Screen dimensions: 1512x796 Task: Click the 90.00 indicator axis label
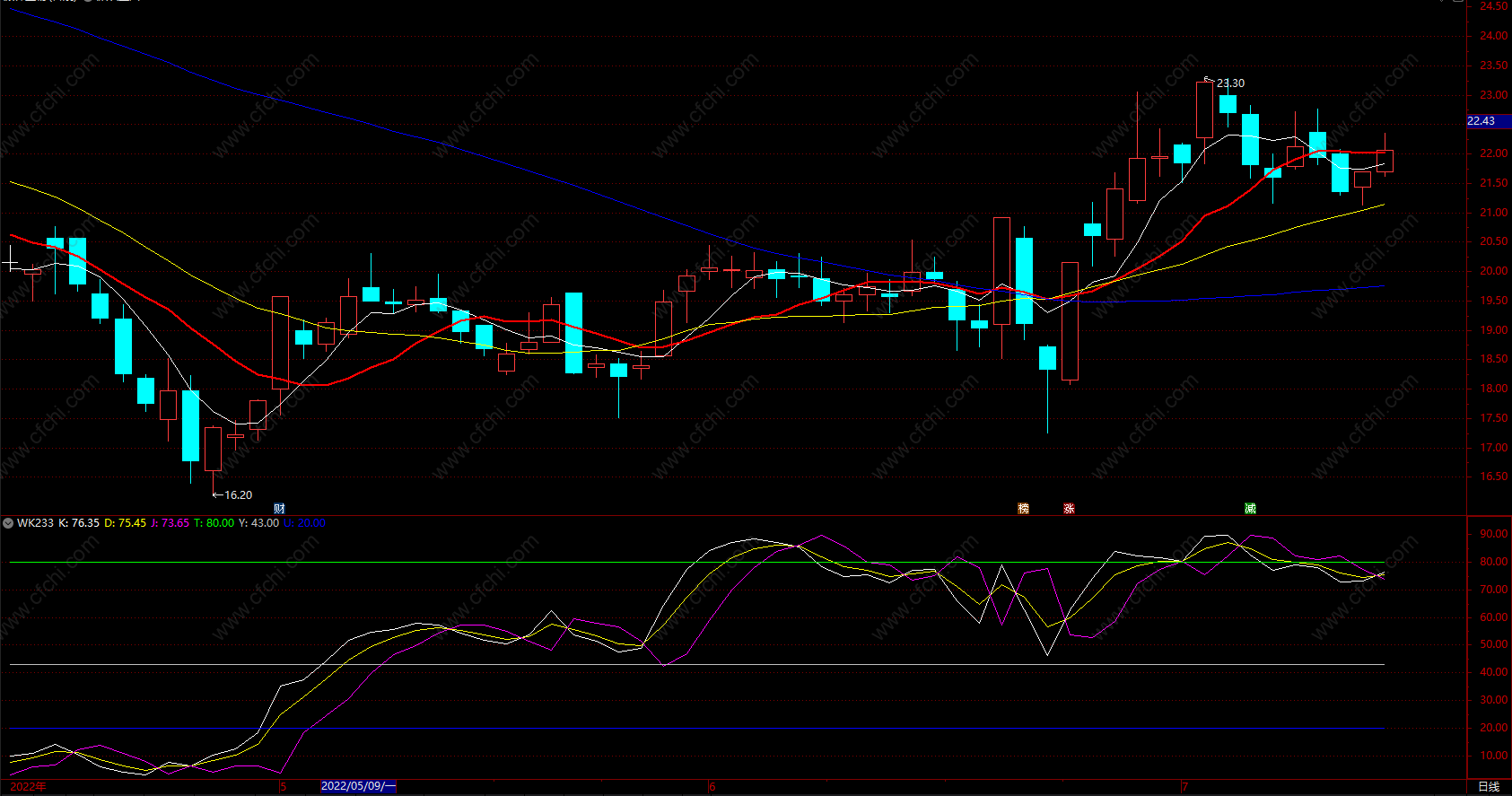[x=1494, y=534]
